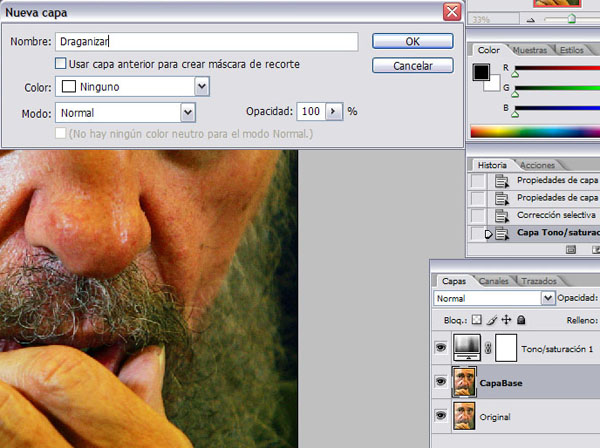
Task: Switch to the Estilos tab
Action: click(572, 50)
